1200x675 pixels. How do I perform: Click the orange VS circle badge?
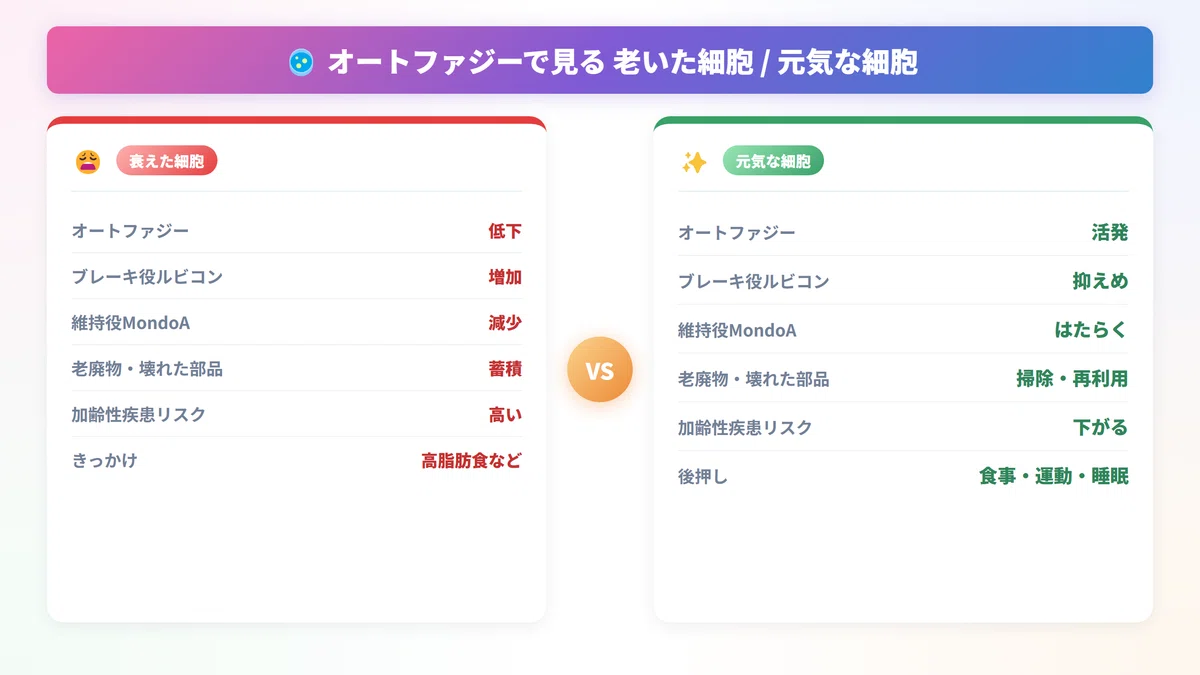[600, 370]
